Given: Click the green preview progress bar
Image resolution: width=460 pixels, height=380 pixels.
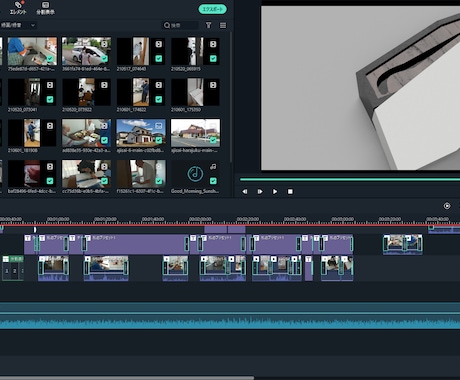Looking at the screenshot, I should pyautogui.click(x=350, y=180).
